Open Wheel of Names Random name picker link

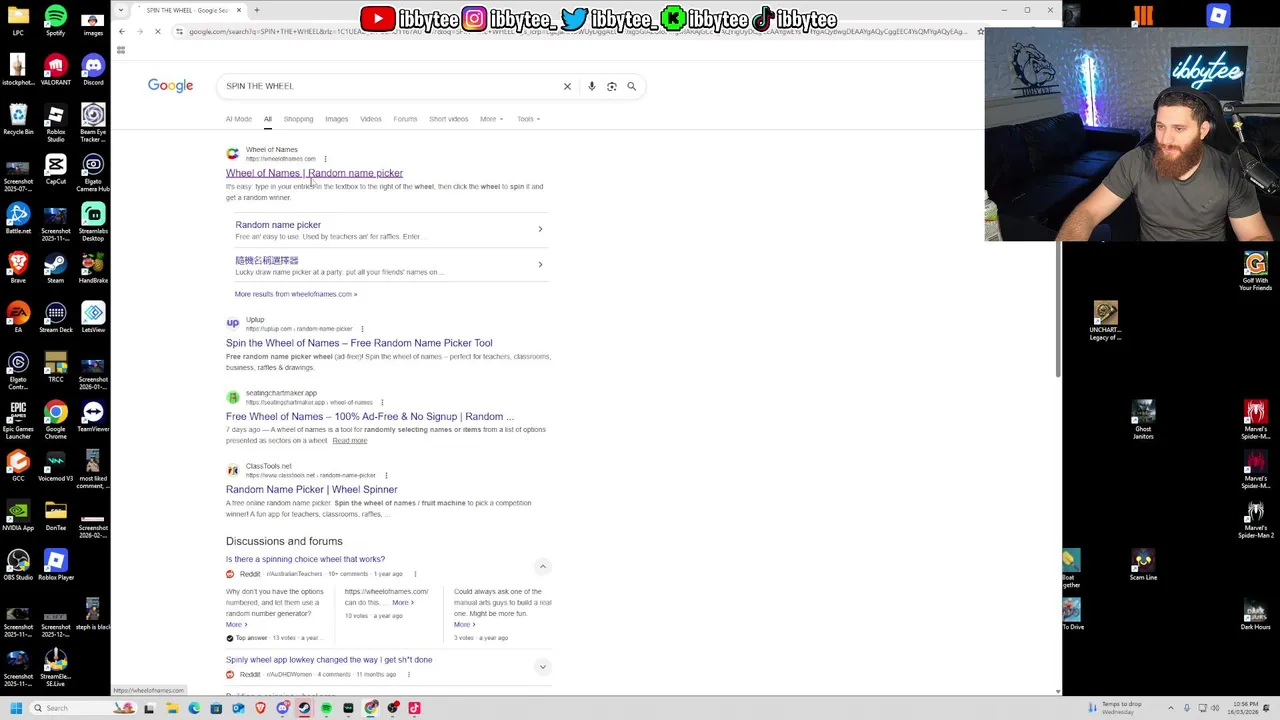(314, 173)
